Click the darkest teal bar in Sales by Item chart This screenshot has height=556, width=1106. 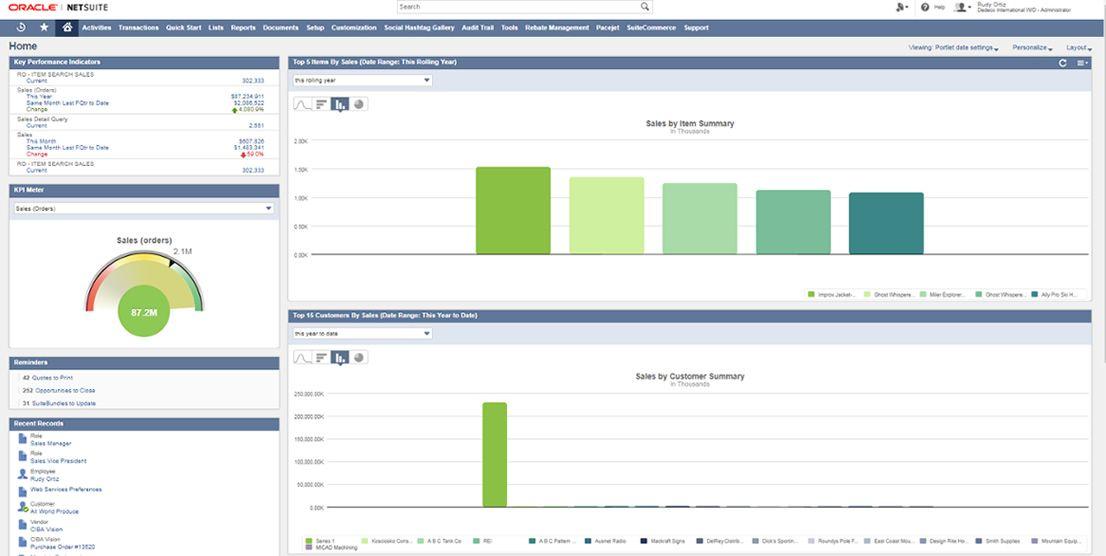tap(886, 223)
